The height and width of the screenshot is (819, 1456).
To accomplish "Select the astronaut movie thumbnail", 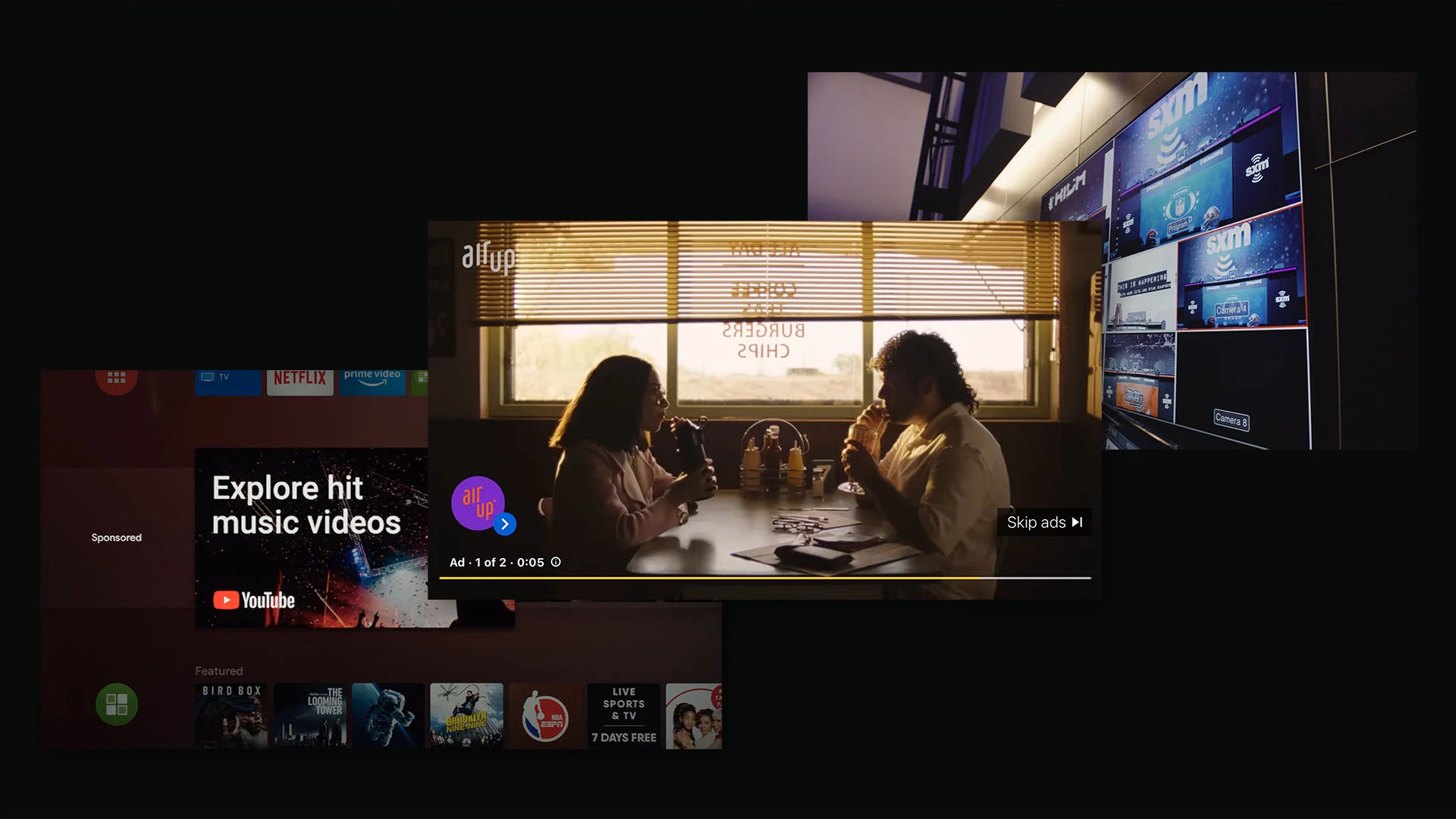I will 388,716.
